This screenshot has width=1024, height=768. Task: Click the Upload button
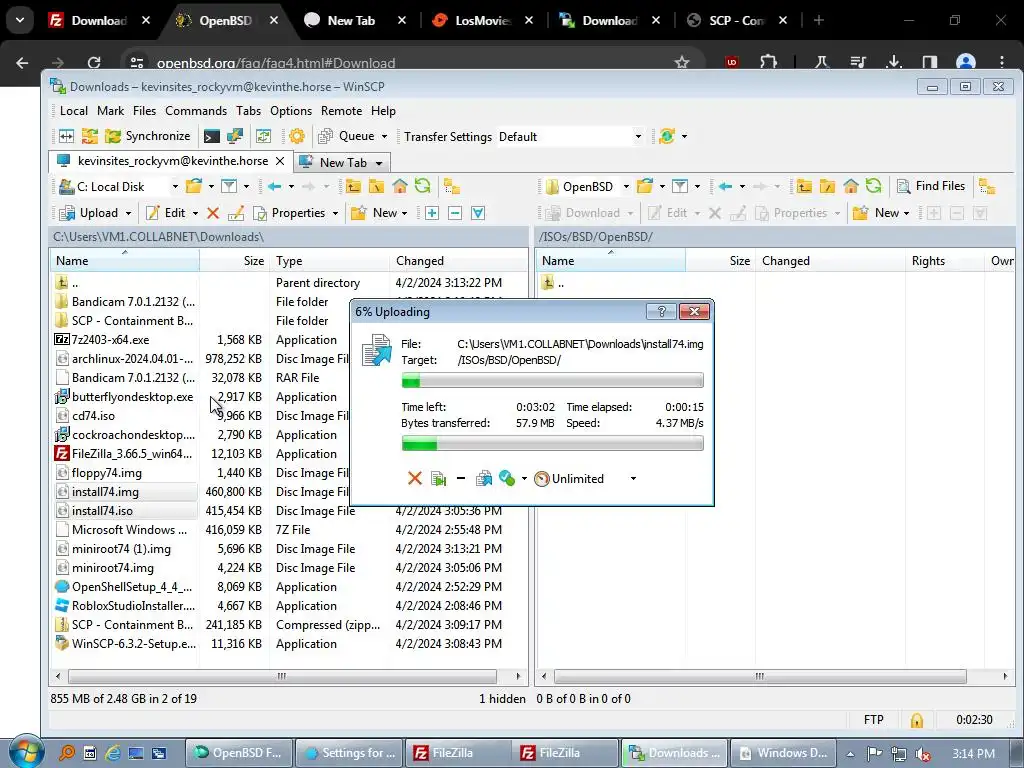coord(89,213)
